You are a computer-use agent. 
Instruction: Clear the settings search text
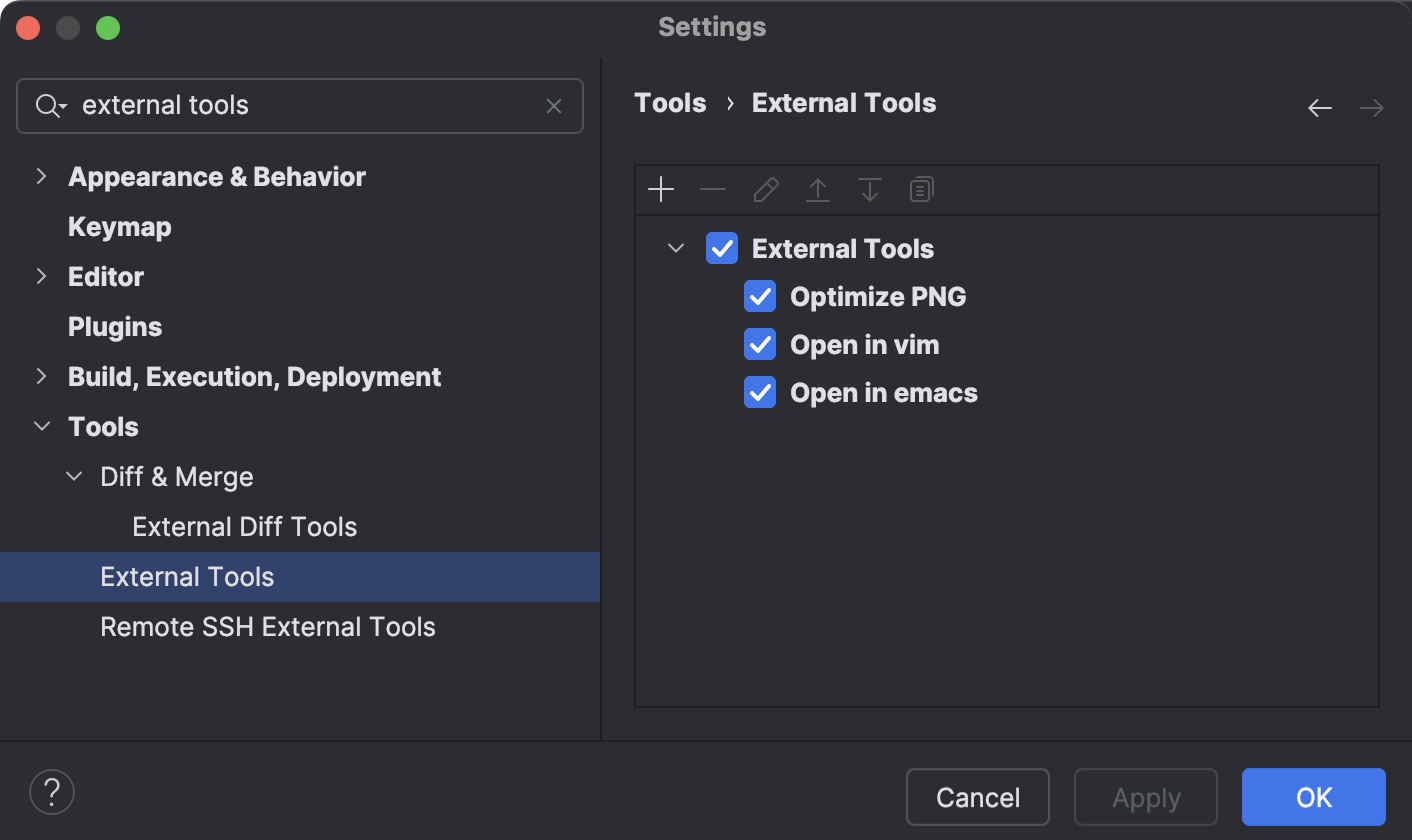pyautogui.click(x=554, y=106)
